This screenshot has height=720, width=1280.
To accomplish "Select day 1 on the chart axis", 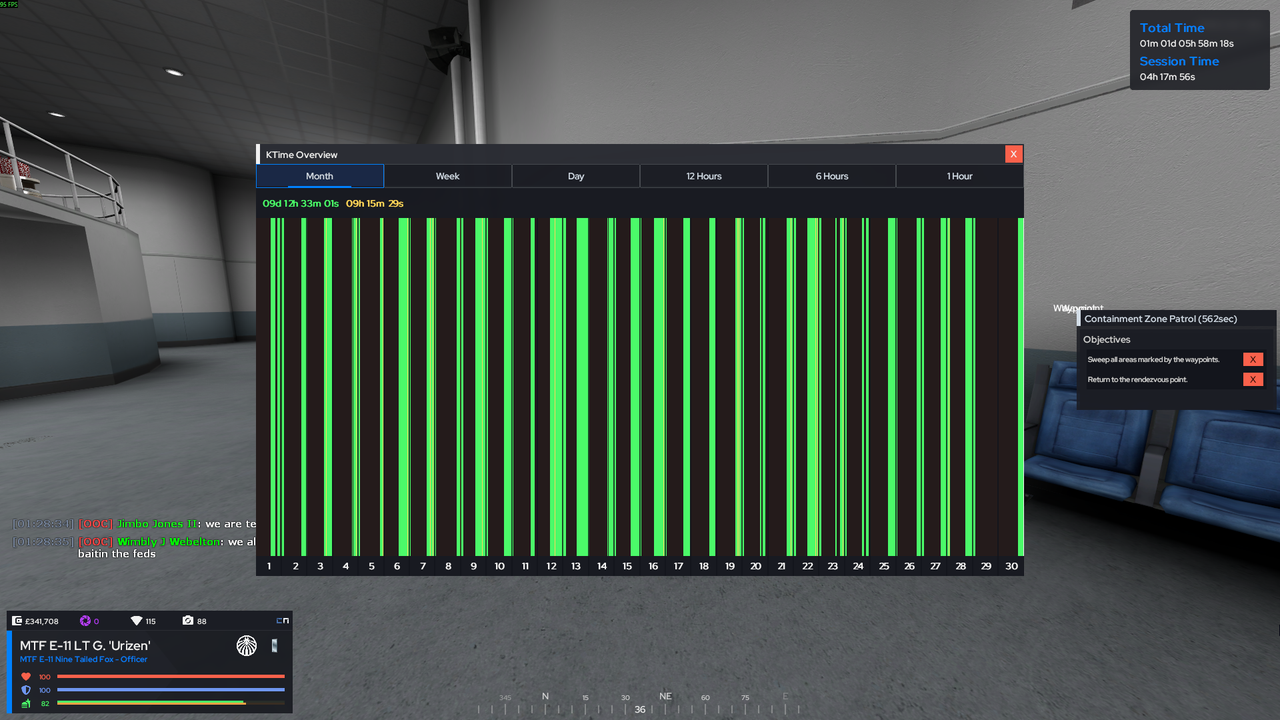I will pos(269,567).
